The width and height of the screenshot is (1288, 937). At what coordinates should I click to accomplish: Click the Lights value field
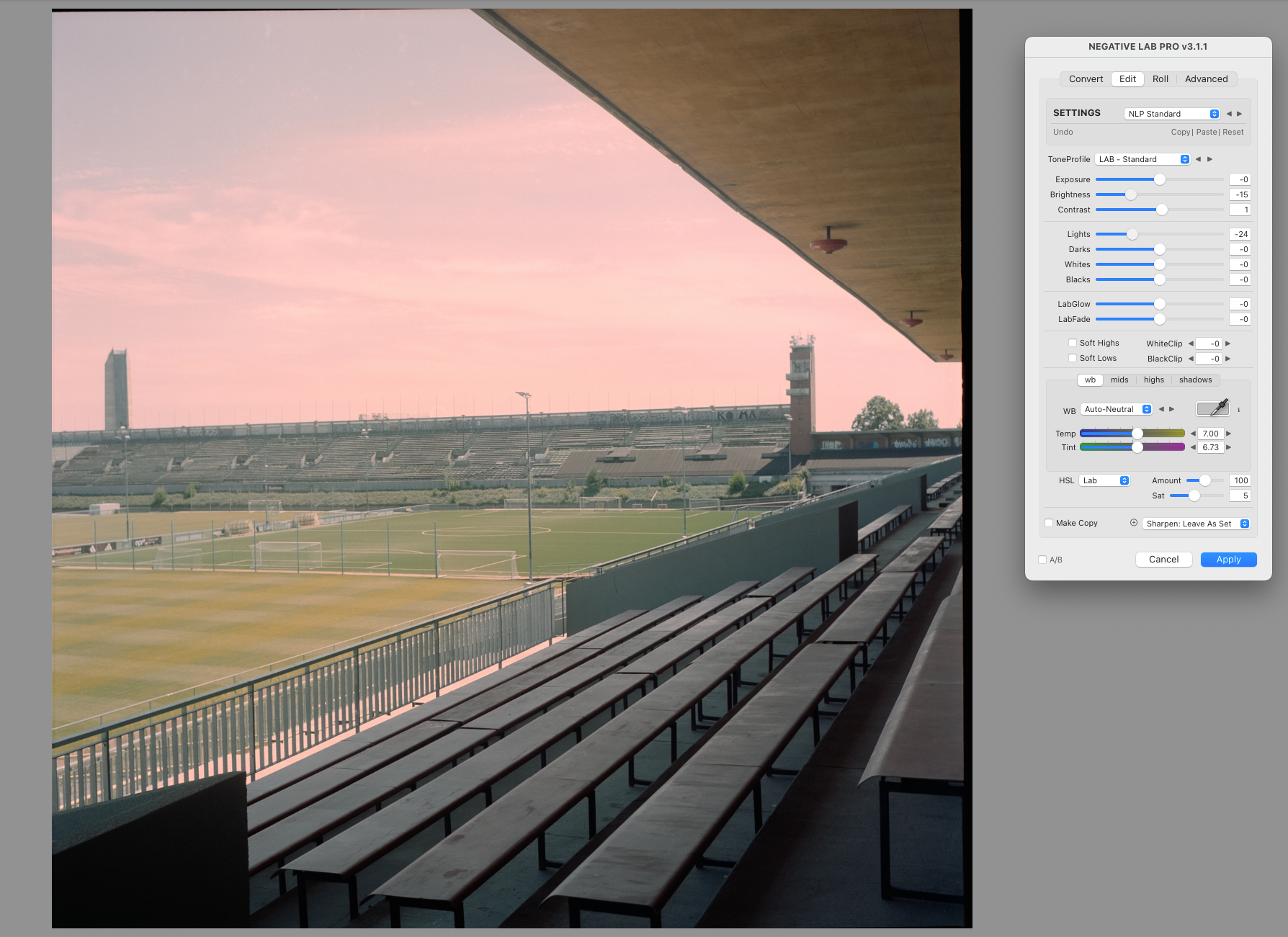pyautogui.click(x=1240, y=234)
